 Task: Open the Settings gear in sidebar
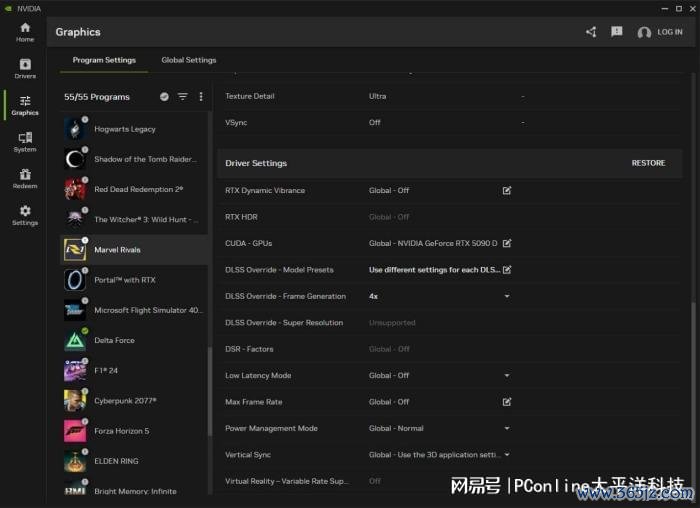pyautogui.click(x=25, y=215)
